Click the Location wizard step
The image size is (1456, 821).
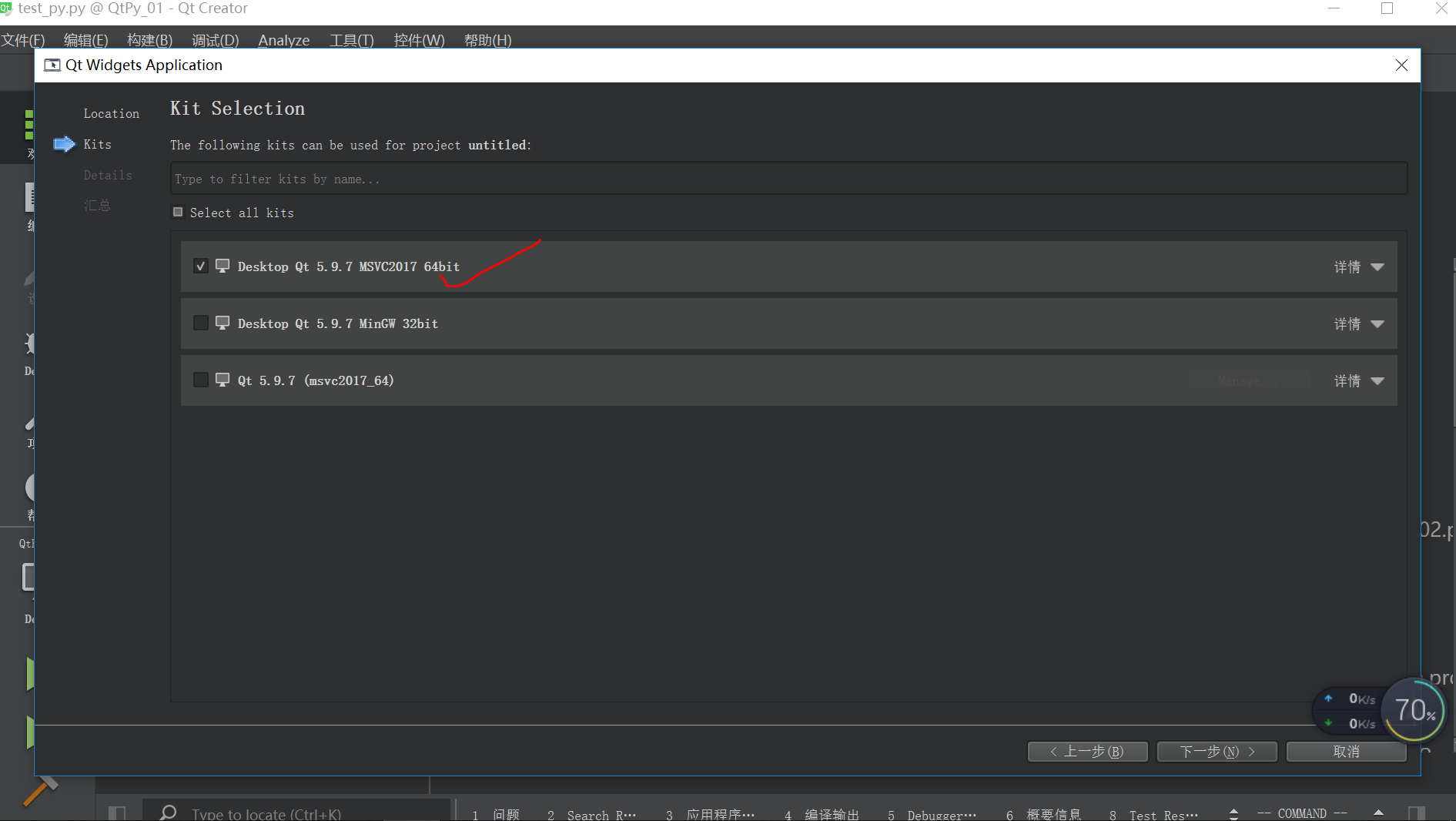[x=112, y=113]
